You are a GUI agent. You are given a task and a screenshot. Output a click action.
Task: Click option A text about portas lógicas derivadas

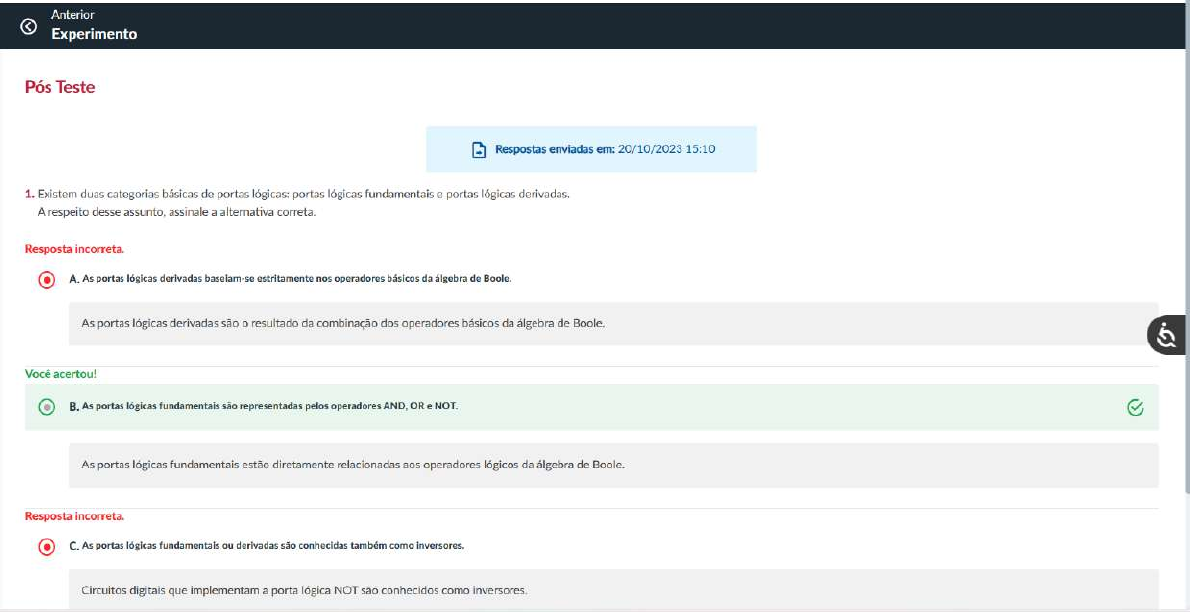pyautogui.click(x=290, y=278)
